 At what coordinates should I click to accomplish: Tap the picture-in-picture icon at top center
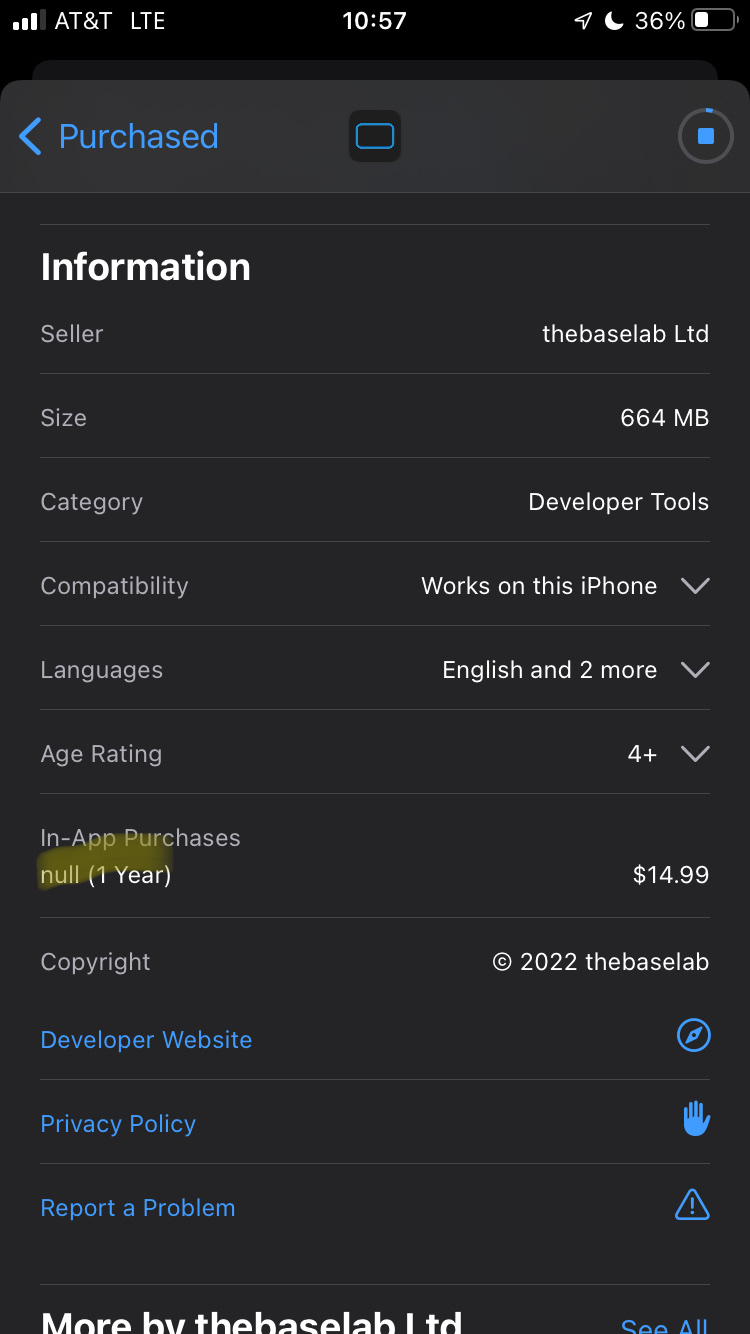pos(374,136)
